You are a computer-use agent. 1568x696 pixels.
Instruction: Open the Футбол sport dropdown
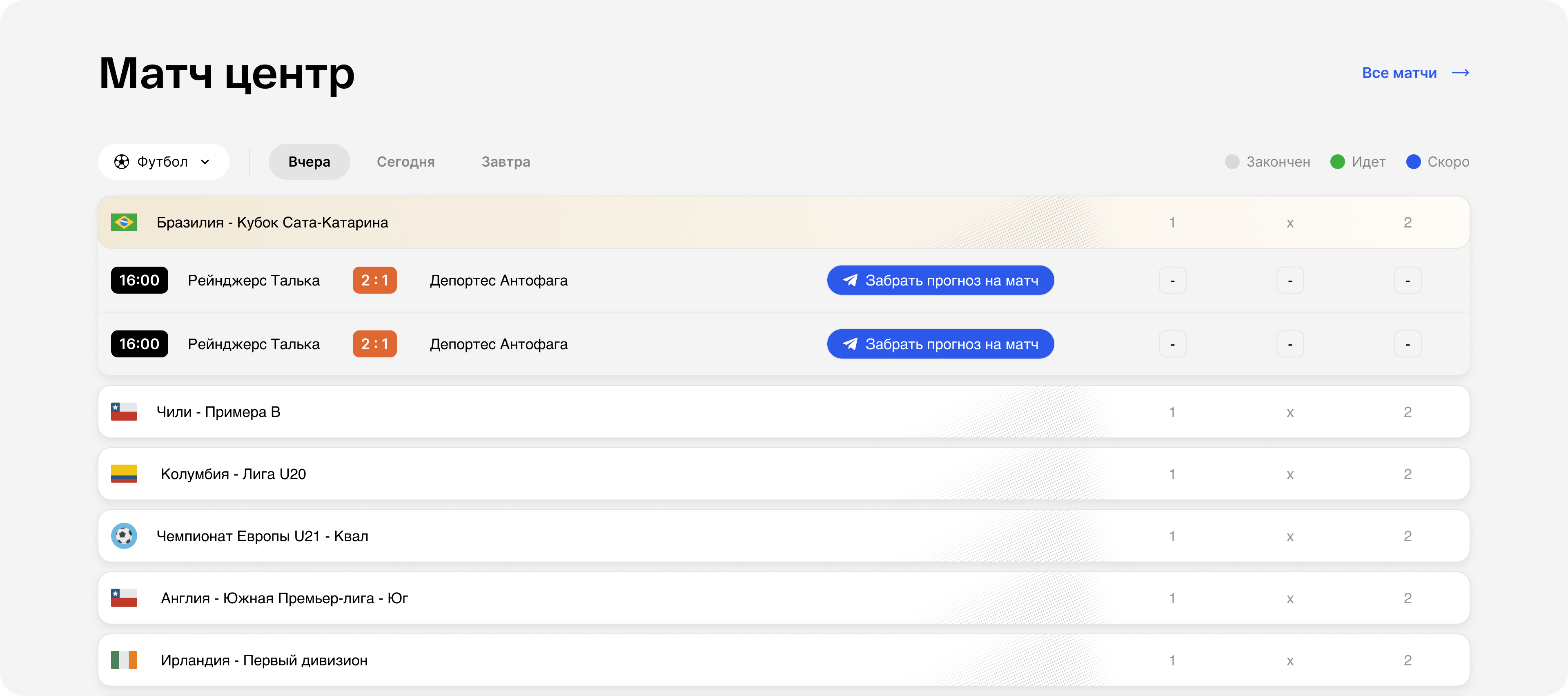[163, 161]
